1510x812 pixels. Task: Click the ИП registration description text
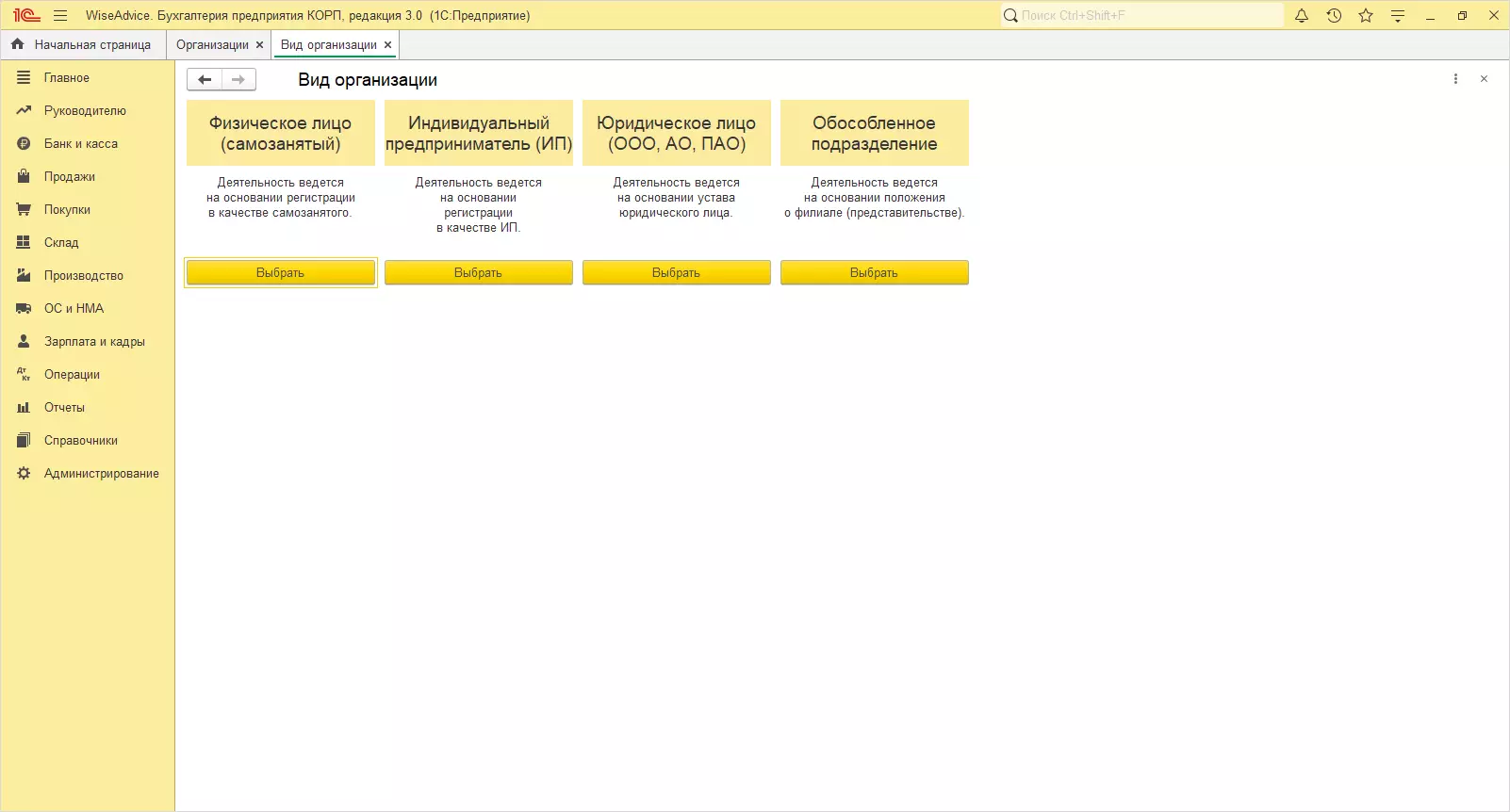pyautogui.click(x=479, y=205)
